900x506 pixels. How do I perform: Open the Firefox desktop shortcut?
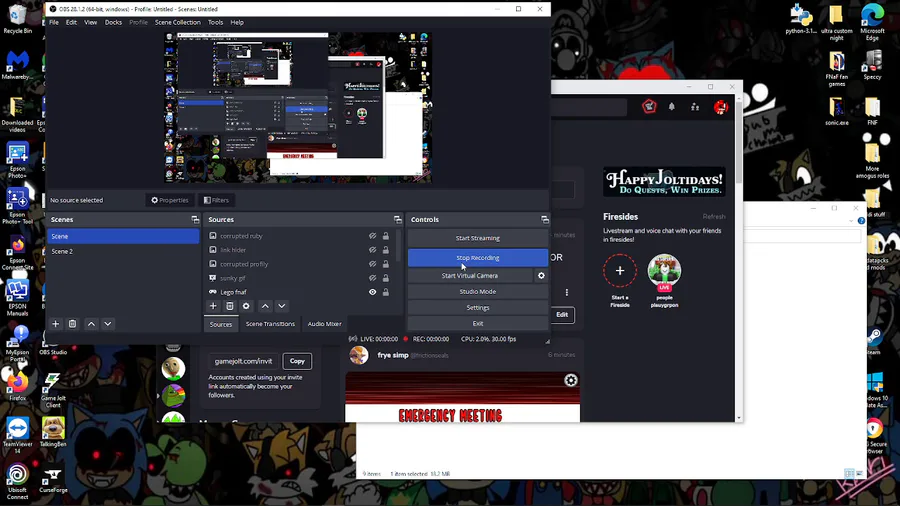click(17, 385)
